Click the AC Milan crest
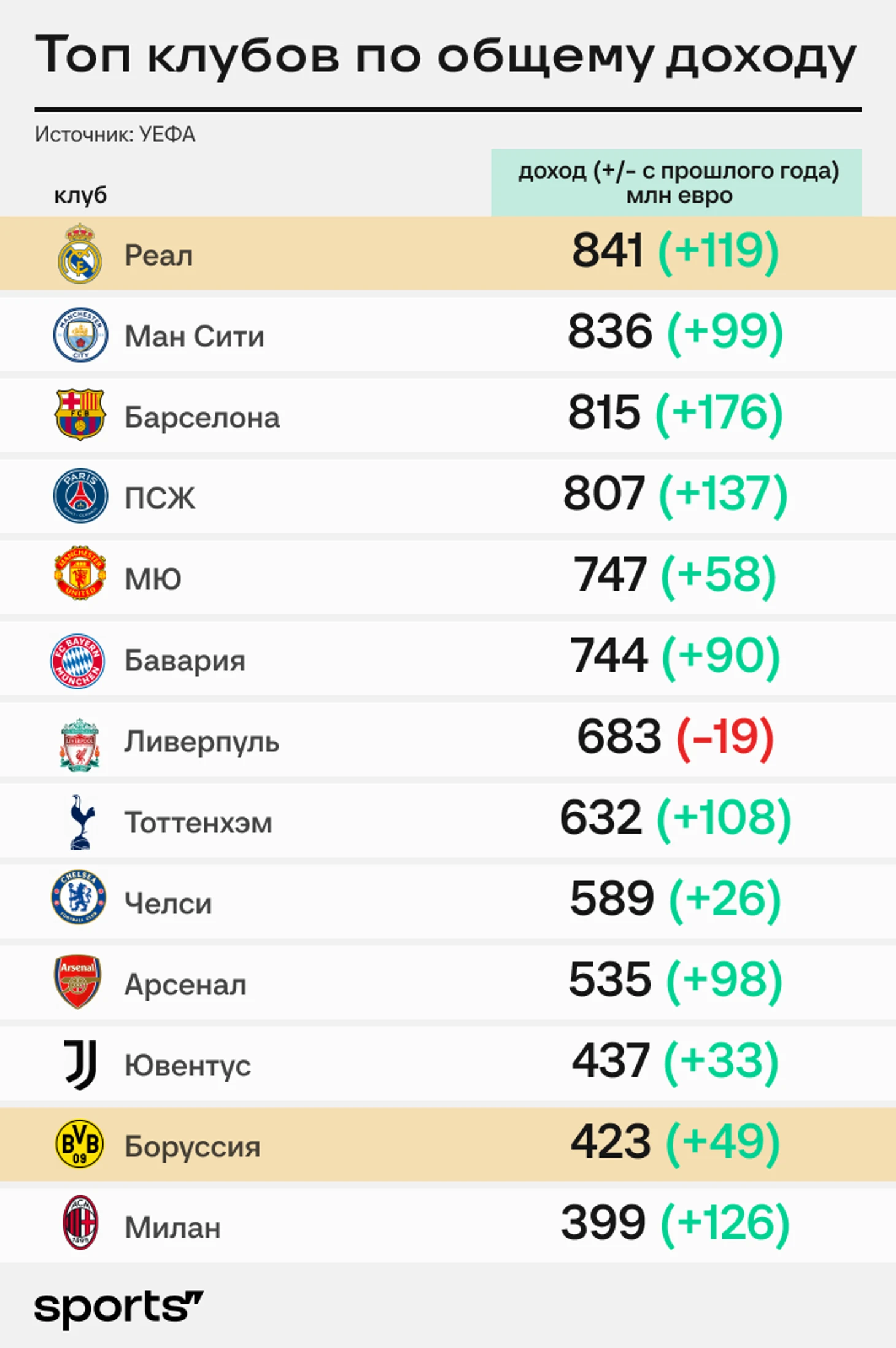Screen dimensions: 896x1348 click(80, 1223)
